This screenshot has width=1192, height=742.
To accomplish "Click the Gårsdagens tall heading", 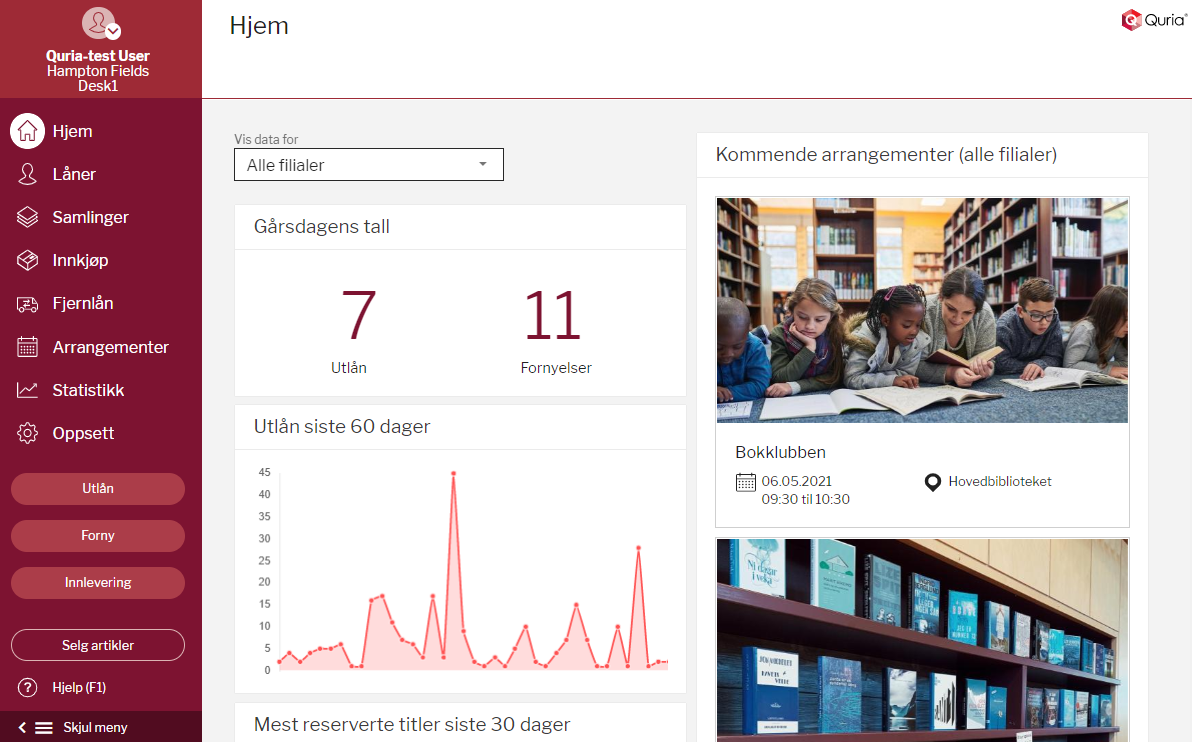I will click(x=322, y=227).
